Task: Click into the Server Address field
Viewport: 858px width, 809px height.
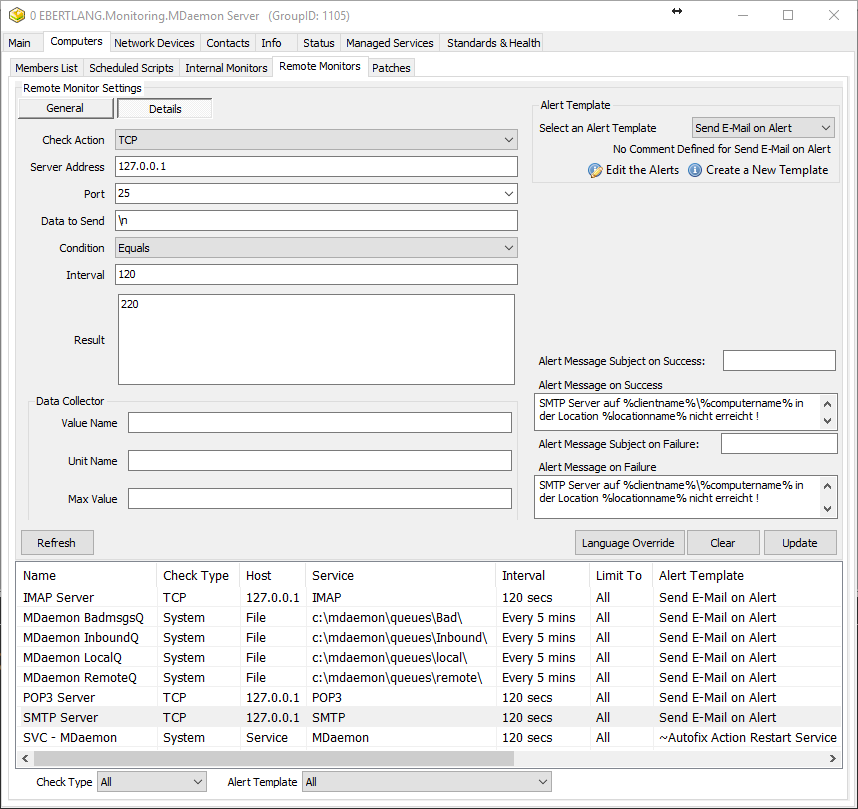Action: [x=316, y=167]
